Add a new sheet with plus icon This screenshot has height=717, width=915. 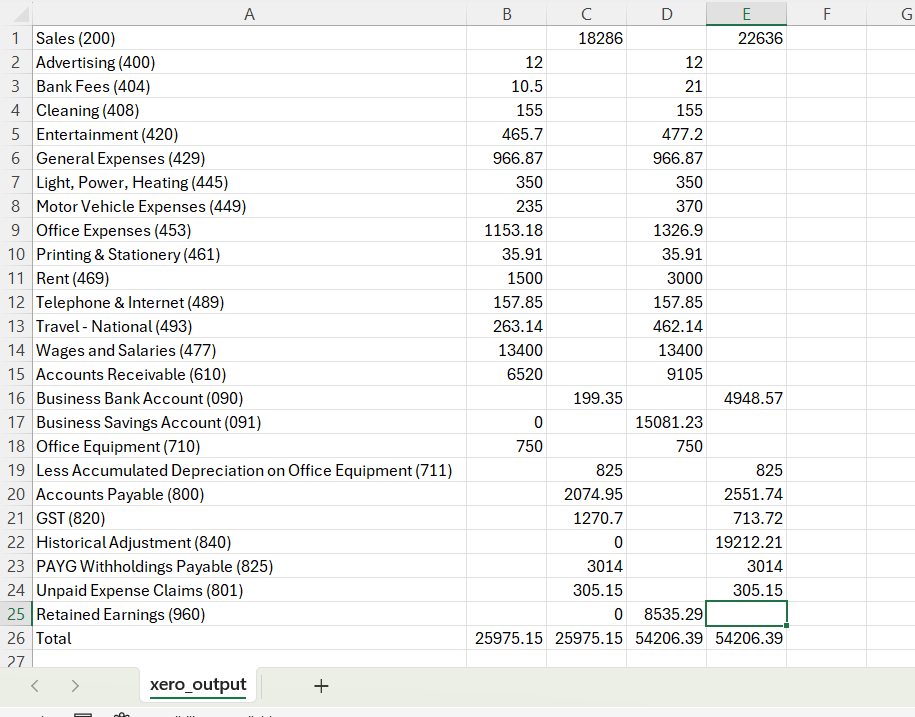(321, 686)
